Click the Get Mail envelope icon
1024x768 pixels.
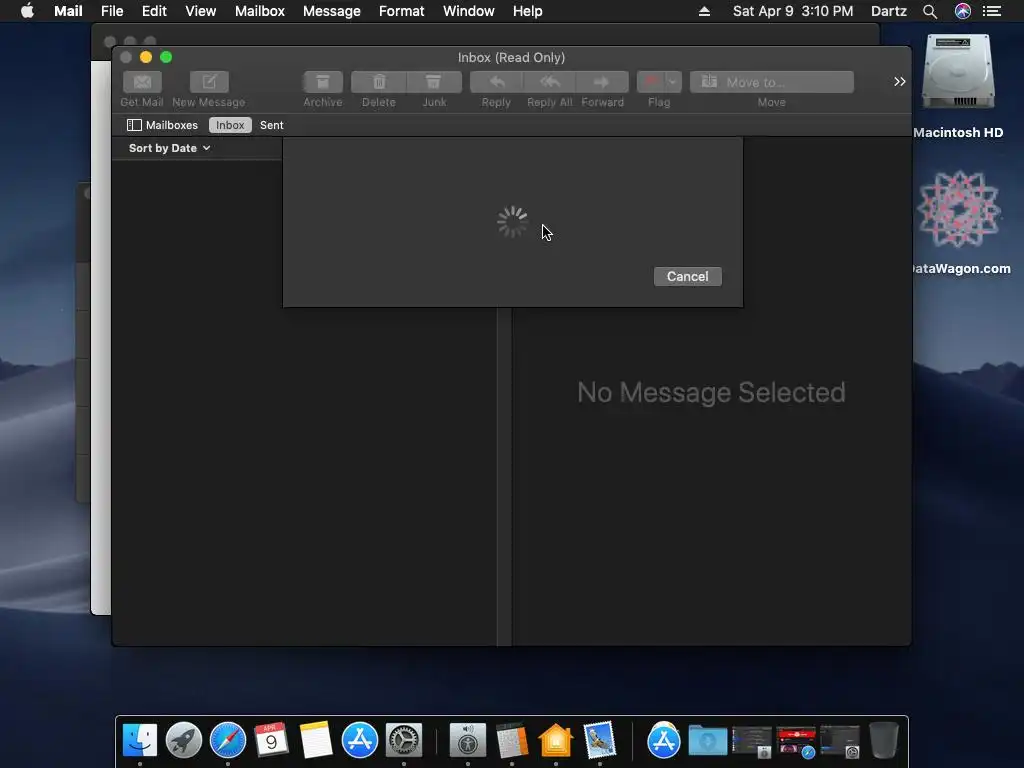coord(142,82)
